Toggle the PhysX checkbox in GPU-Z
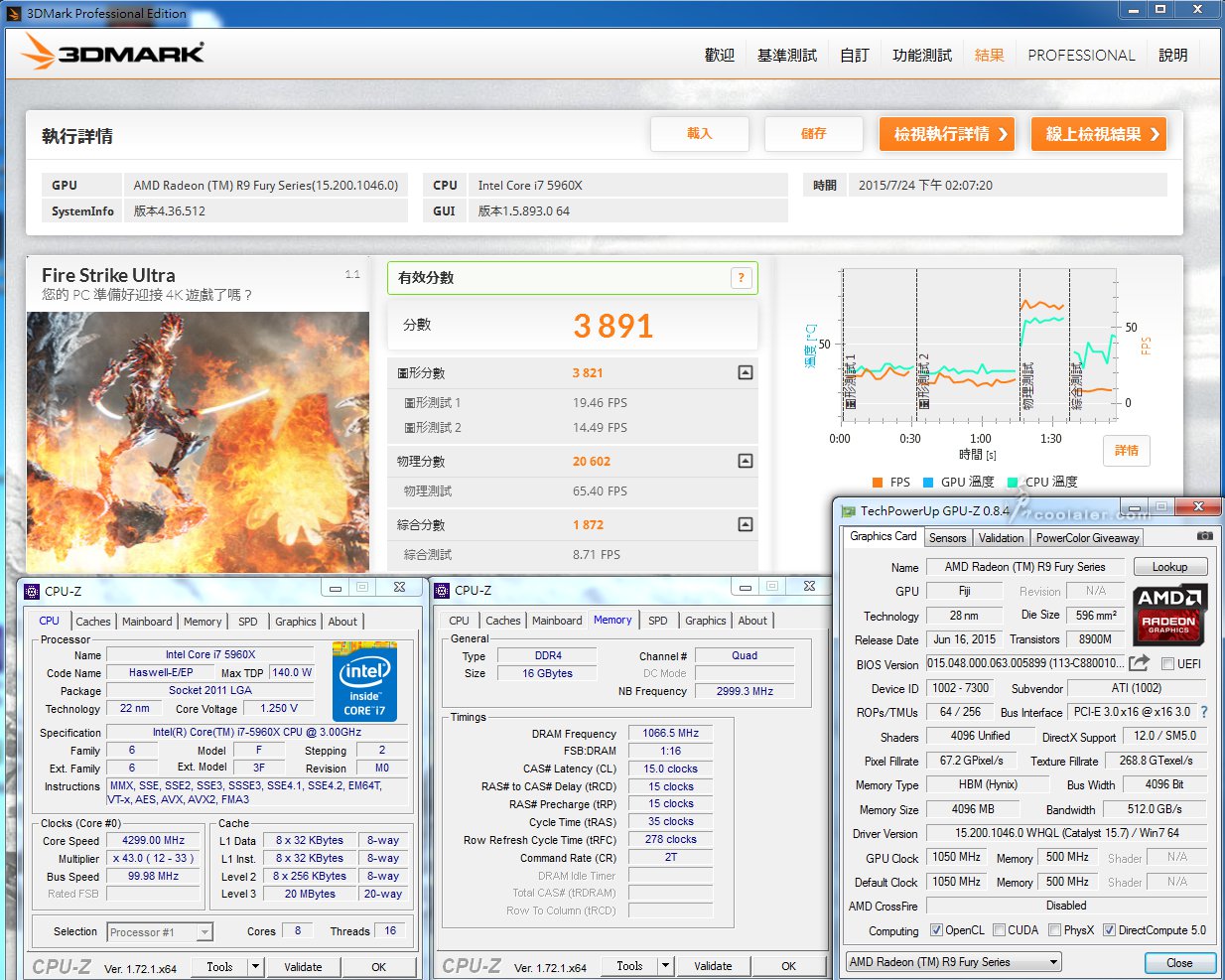Viewport: 1225px width, 980px height. (x=1054, y=930)
